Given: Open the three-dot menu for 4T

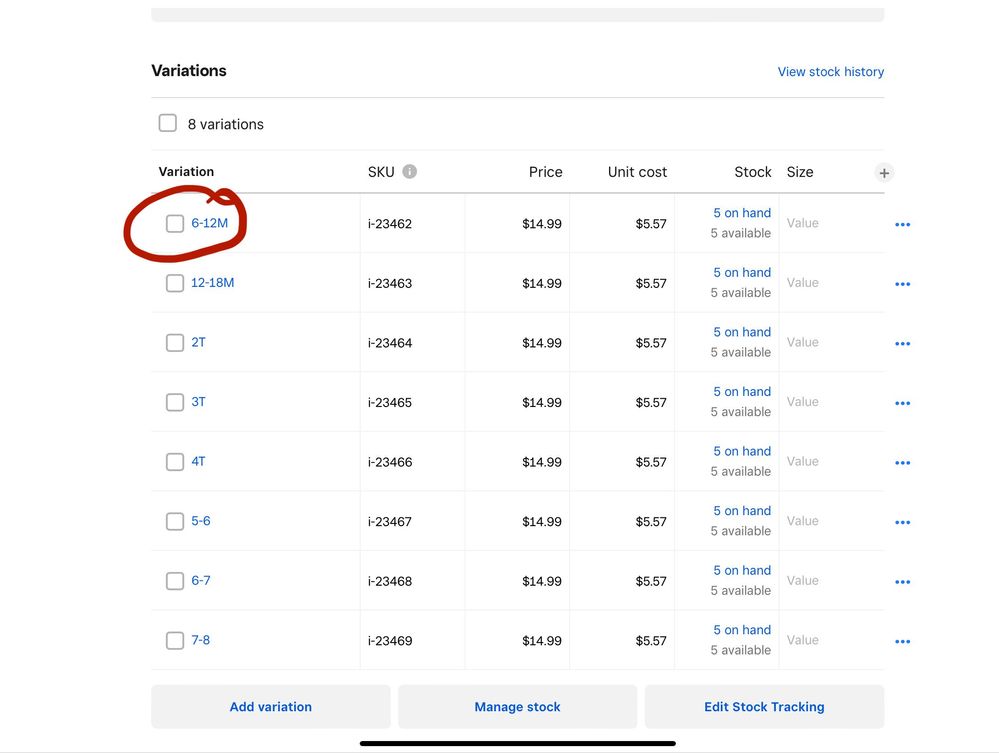Looking at the screenshot, I should [x=902, y=463].
